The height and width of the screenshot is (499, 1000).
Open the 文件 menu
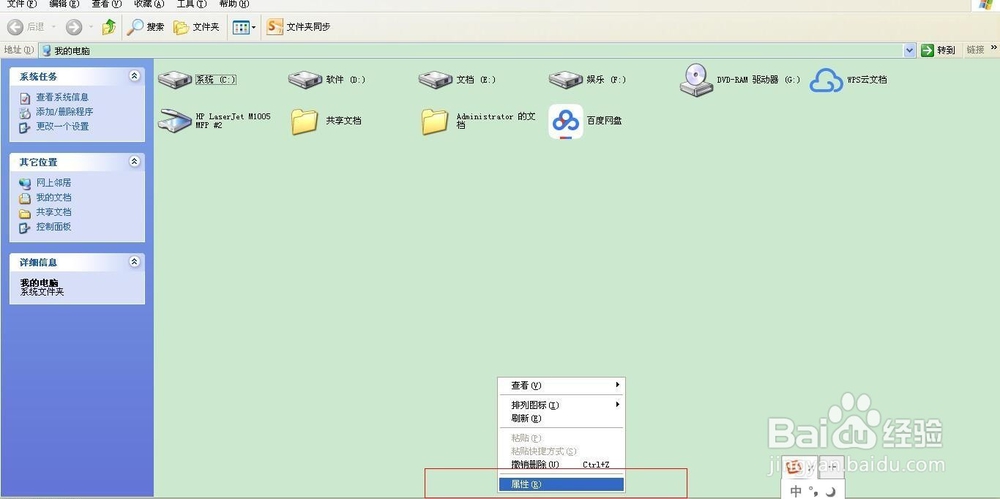pos(21,4)
